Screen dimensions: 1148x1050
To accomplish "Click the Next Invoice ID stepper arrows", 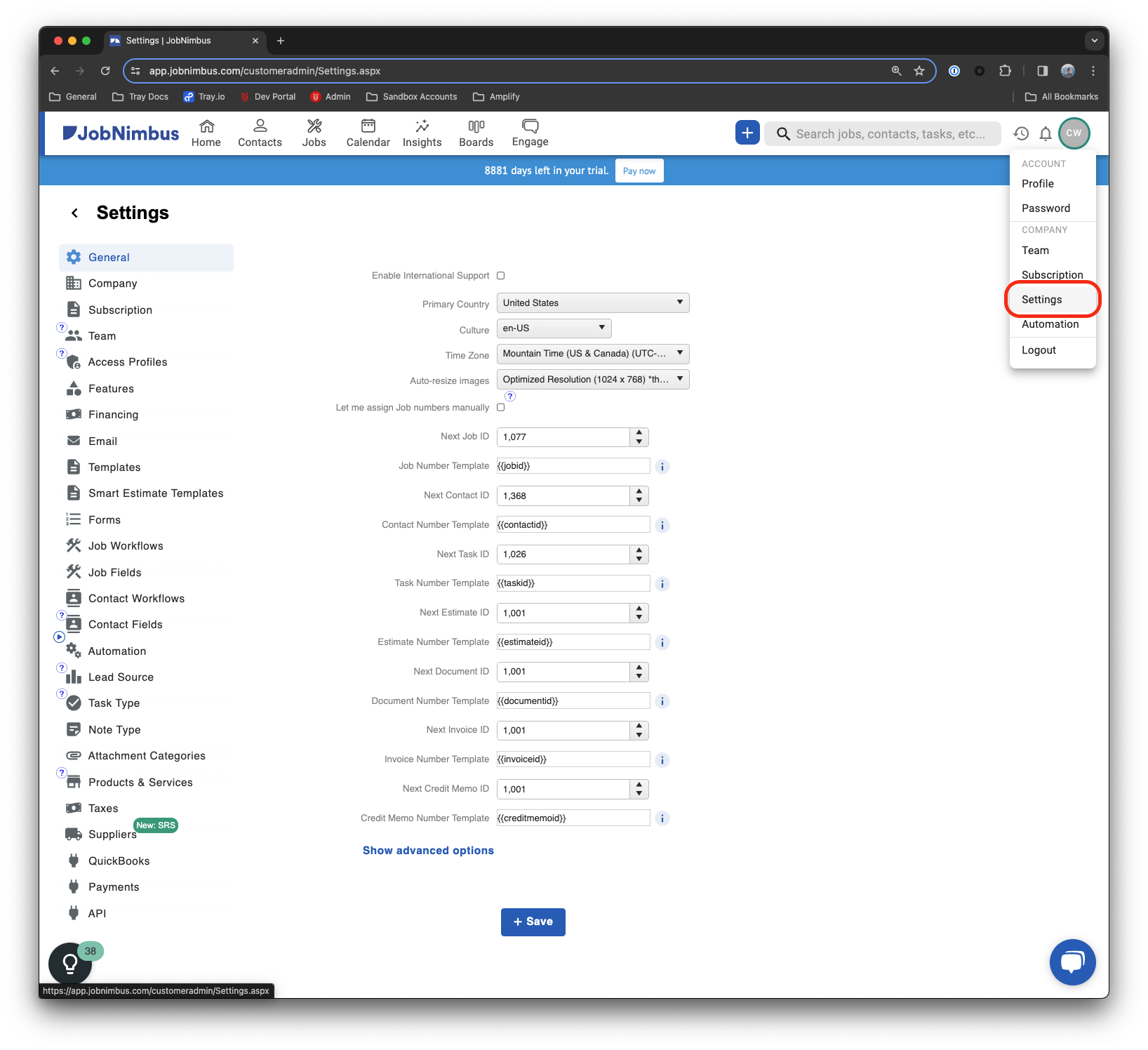I will [639, 731].
